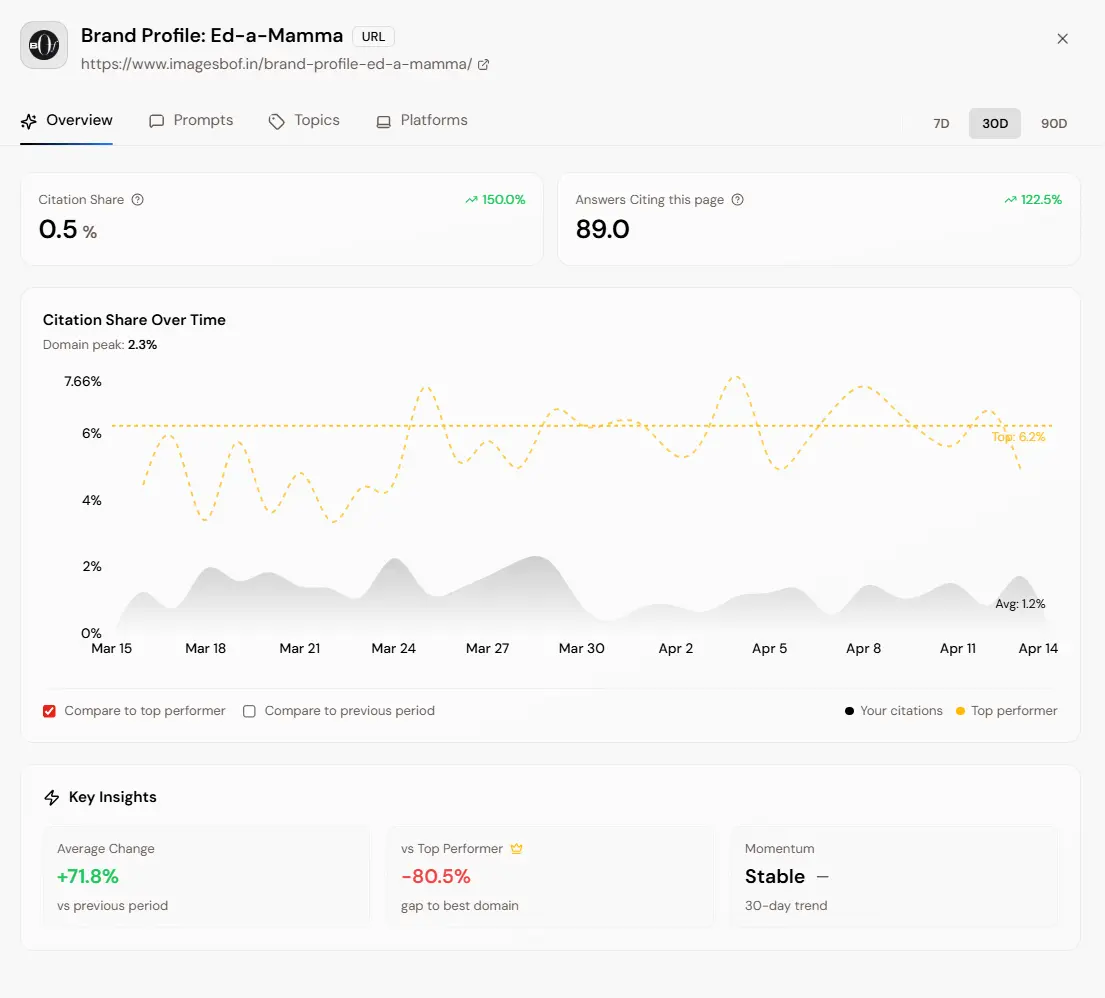The image size is (1105, 998).
Task: Click the Stable momentum value
Action: (x=774, y=877)
